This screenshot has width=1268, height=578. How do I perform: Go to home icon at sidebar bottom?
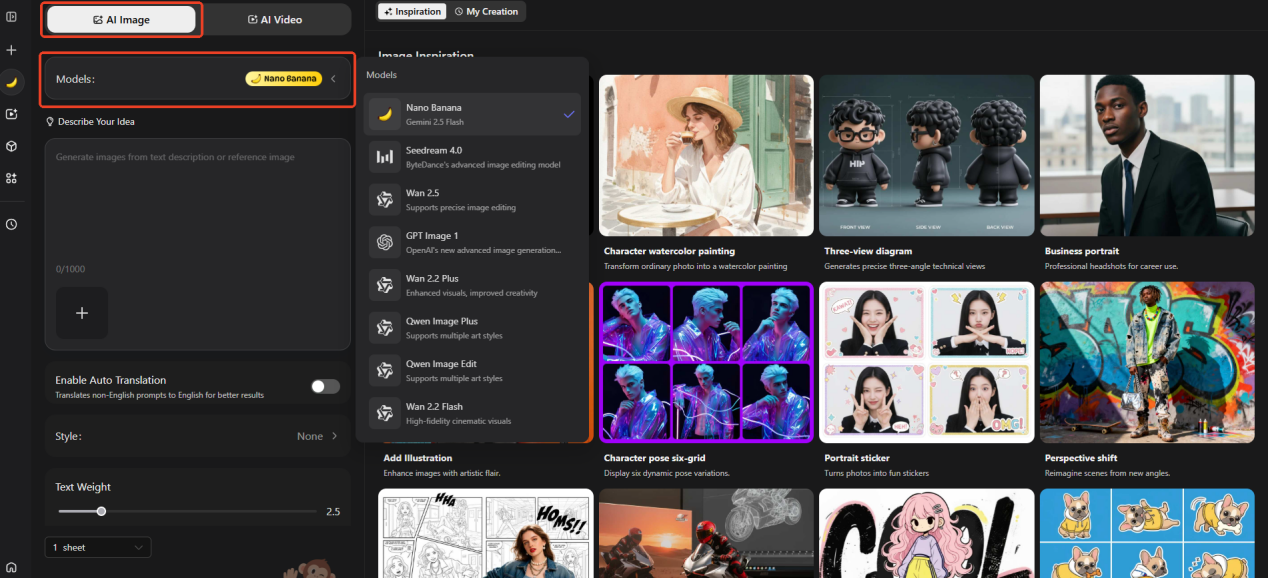tap(11, 567)
